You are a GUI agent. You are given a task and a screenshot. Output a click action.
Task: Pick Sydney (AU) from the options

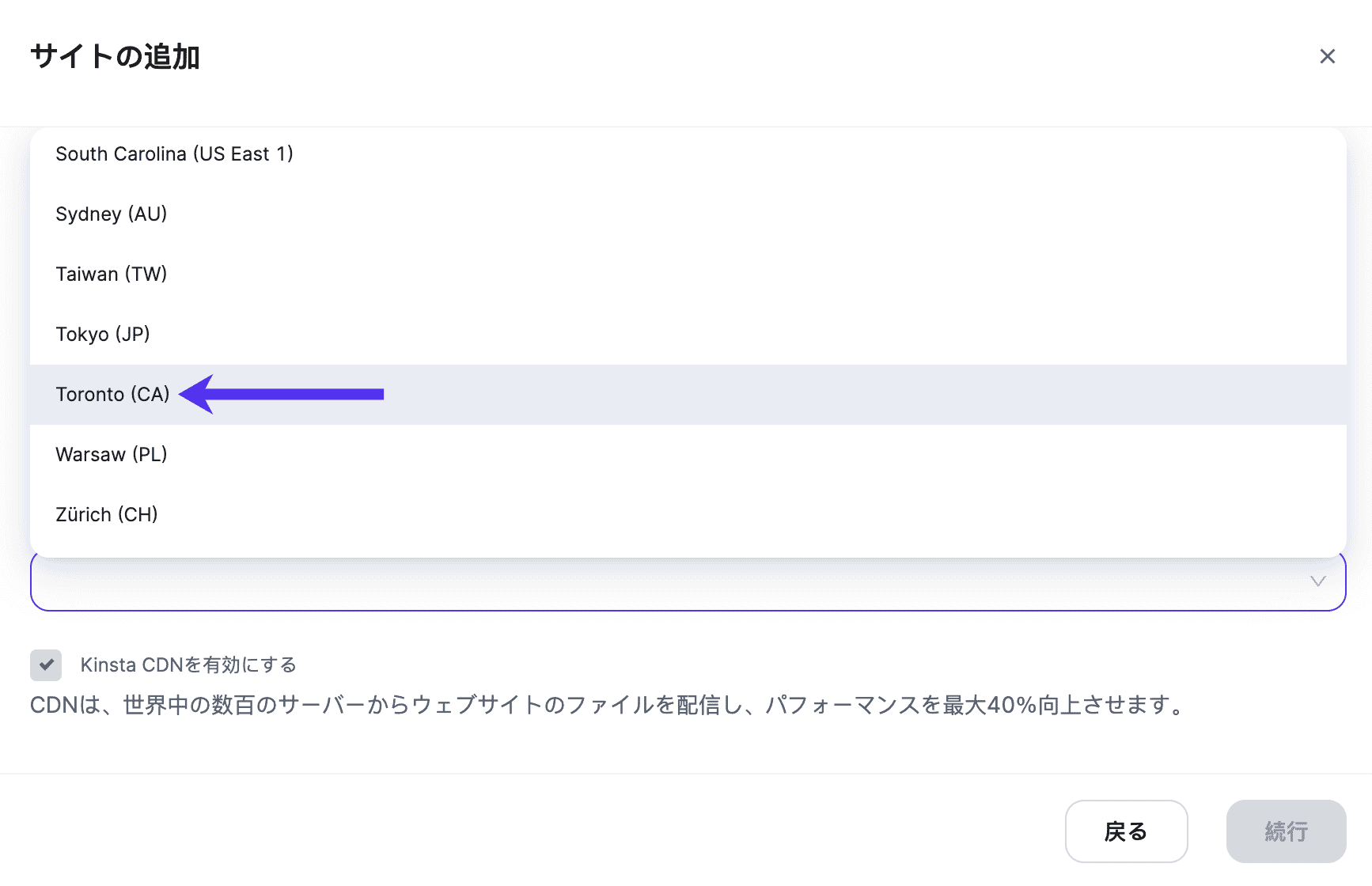tap(111, 214)
